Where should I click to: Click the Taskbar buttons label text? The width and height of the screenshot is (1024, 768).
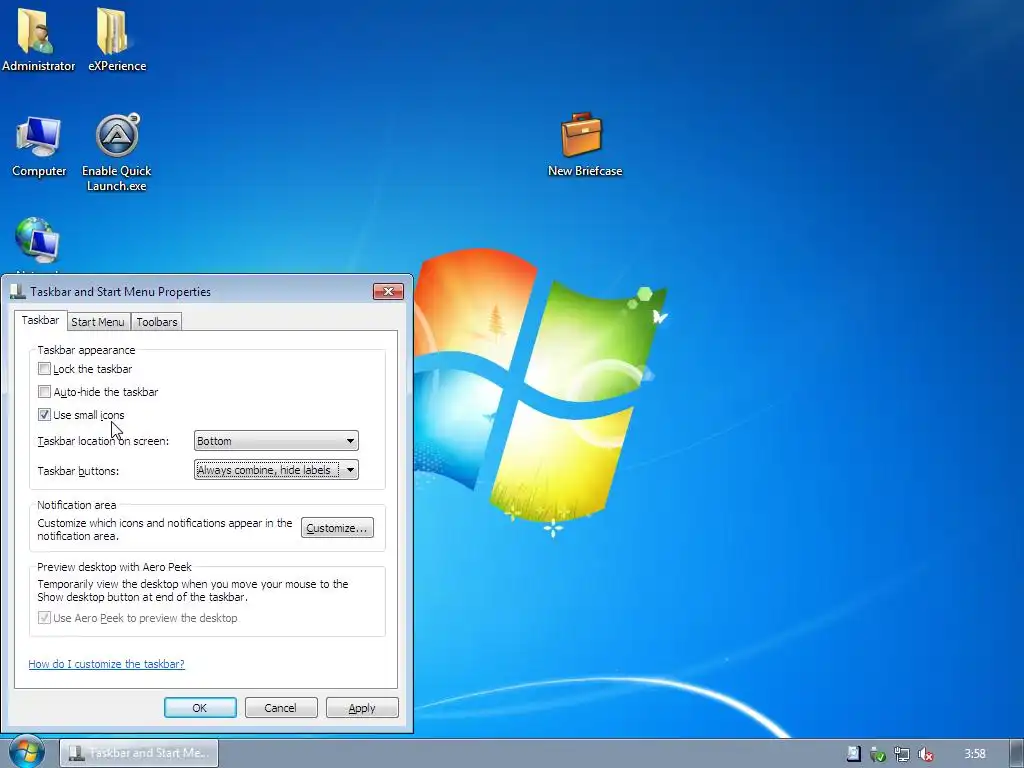[78, 471]
